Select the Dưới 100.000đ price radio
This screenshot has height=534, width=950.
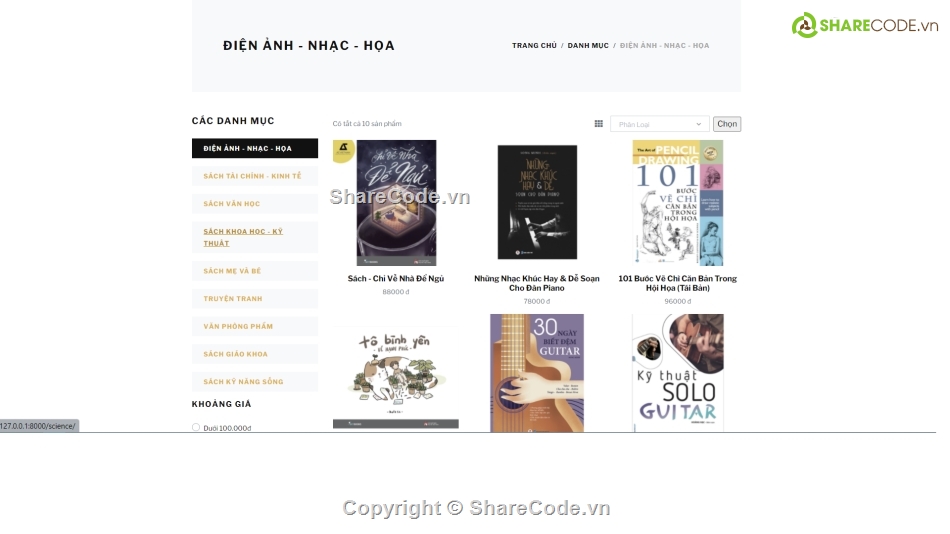196,427
